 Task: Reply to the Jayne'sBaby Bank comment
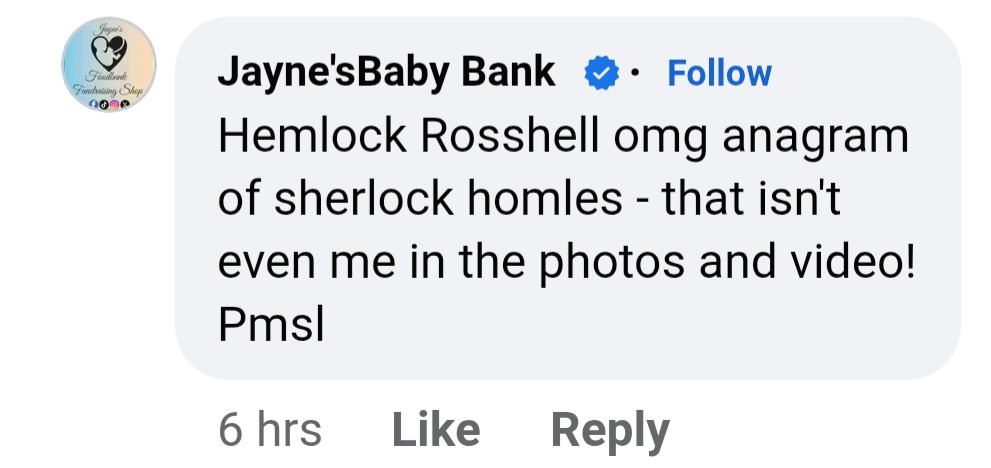(x=610, y=430)
